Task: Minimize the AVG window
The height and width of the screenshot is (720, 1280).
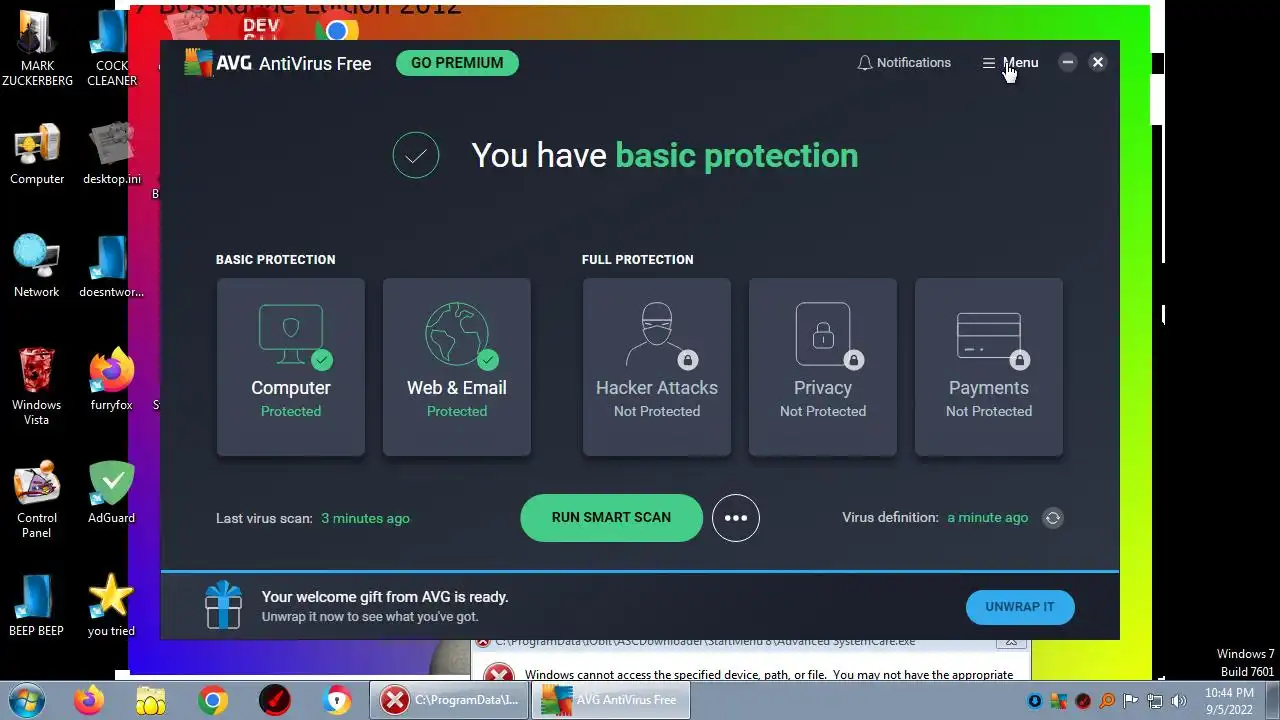Action: coord(1068,62)
